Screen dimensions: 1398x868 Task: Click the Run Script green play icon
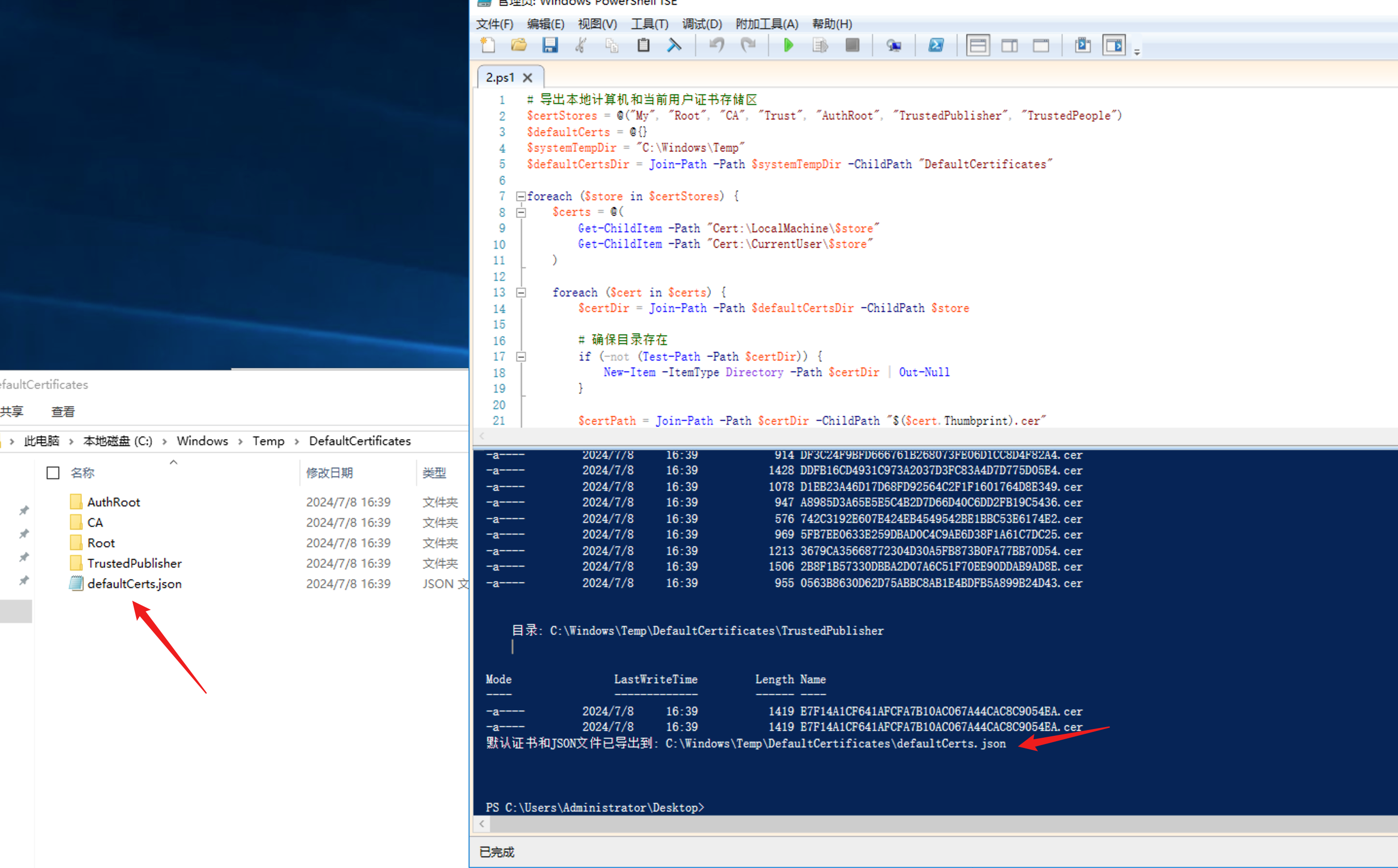pos(788,45)
